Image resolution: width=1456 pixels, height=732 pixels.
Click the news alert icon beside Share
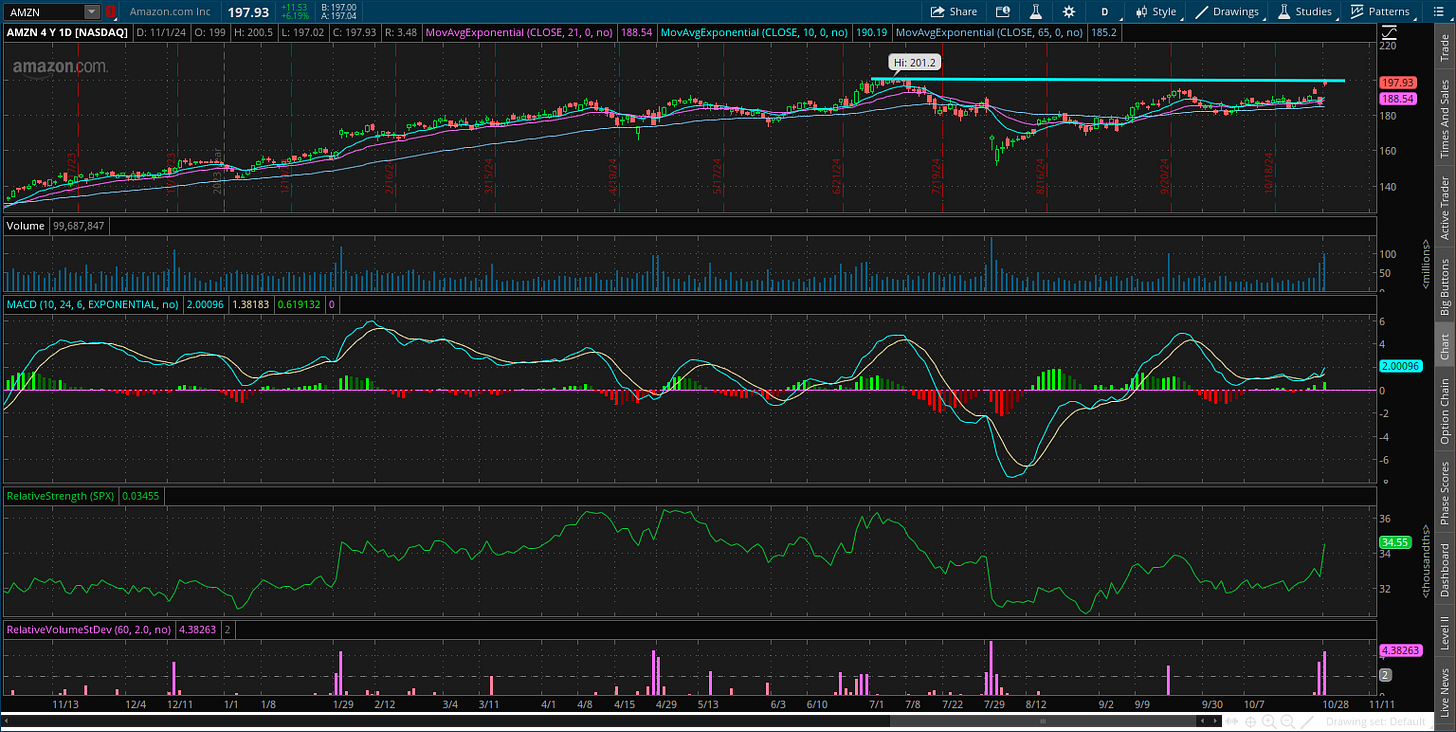tap(1003, 12)
